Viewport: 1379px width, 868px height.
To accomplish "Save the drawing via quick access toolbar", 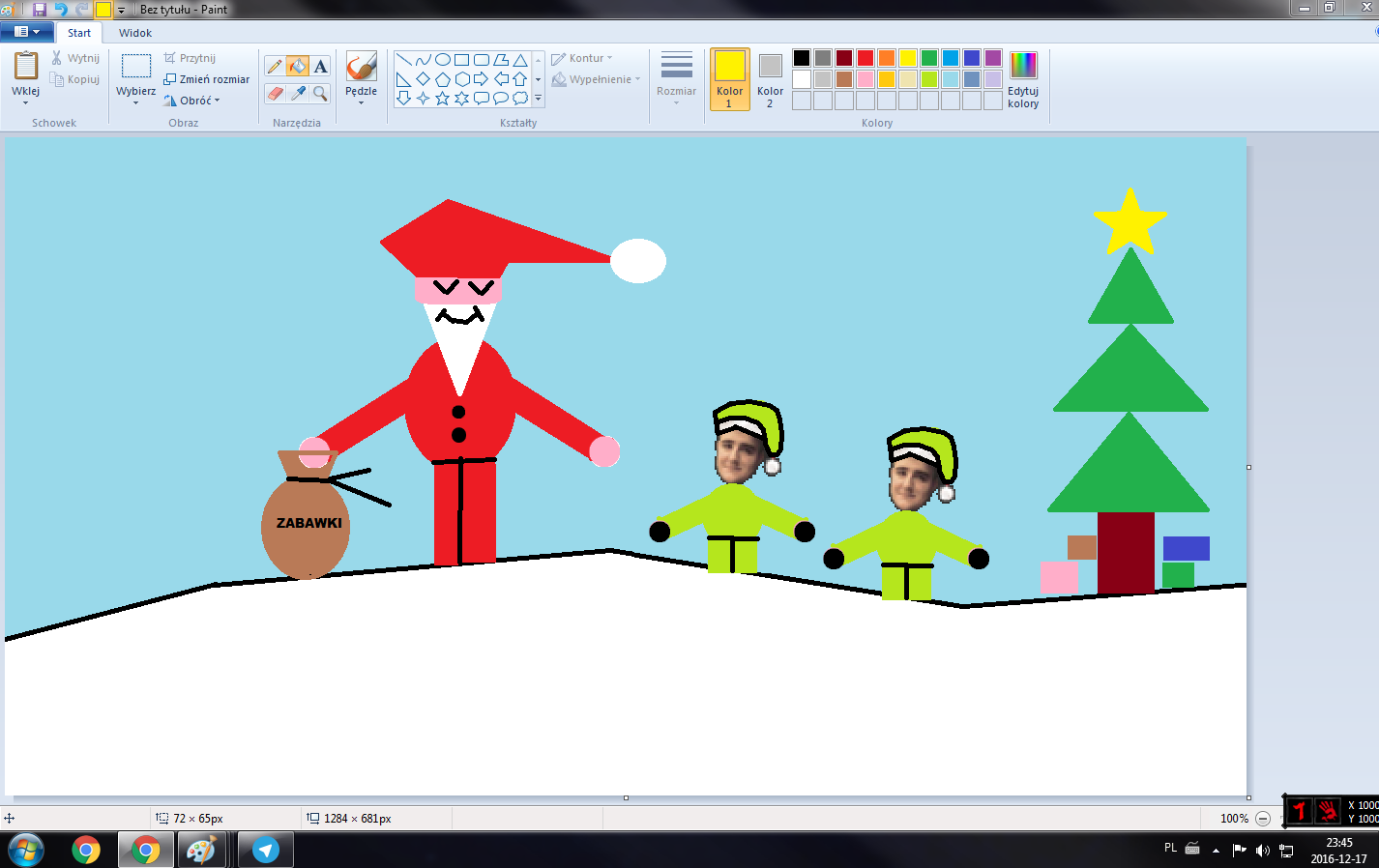I will coord(40,10).
